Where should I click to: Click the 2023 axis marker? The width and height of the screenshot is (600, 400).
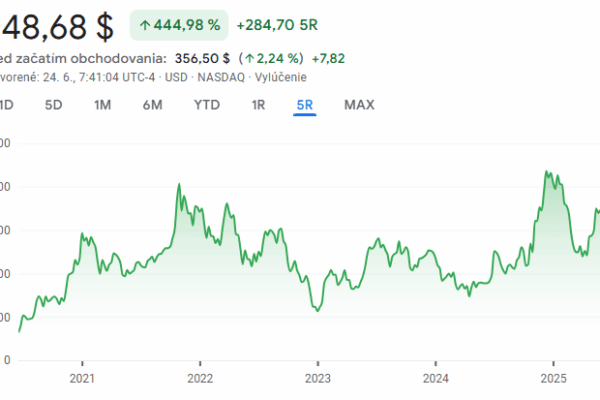pyautogui.click(x=318, y=379)
